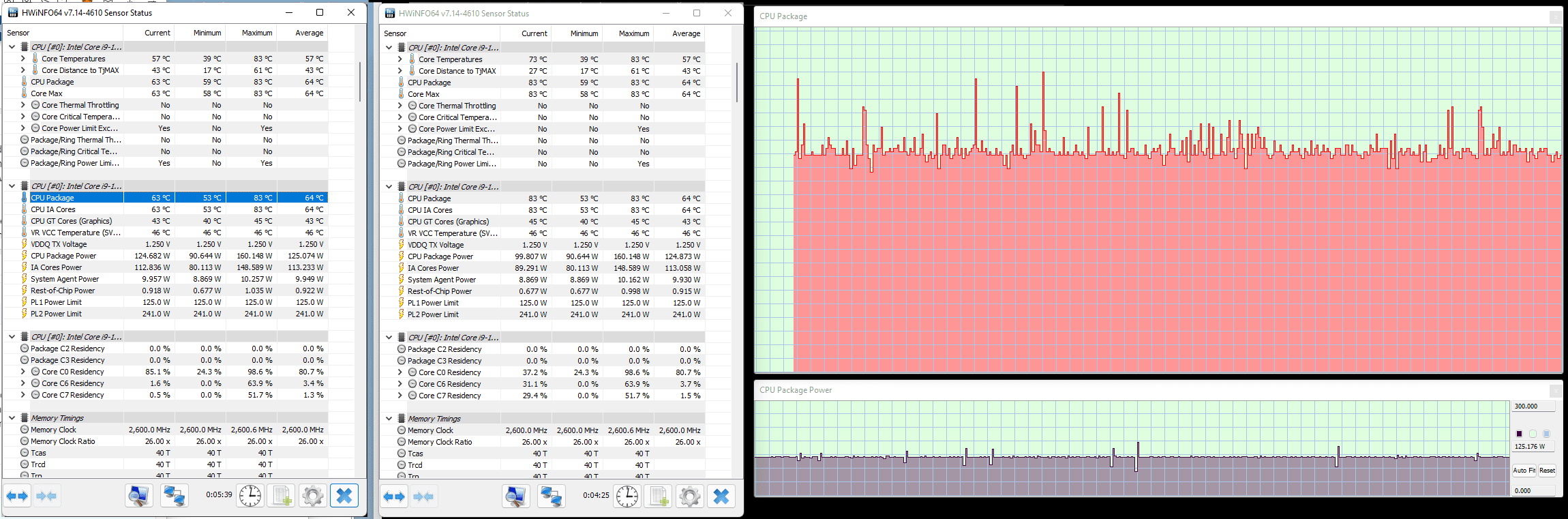The width and height of the screenshot is (1568, 519).
Task: Click Reset button in CPU Package Power graph
Action: 1547,471
